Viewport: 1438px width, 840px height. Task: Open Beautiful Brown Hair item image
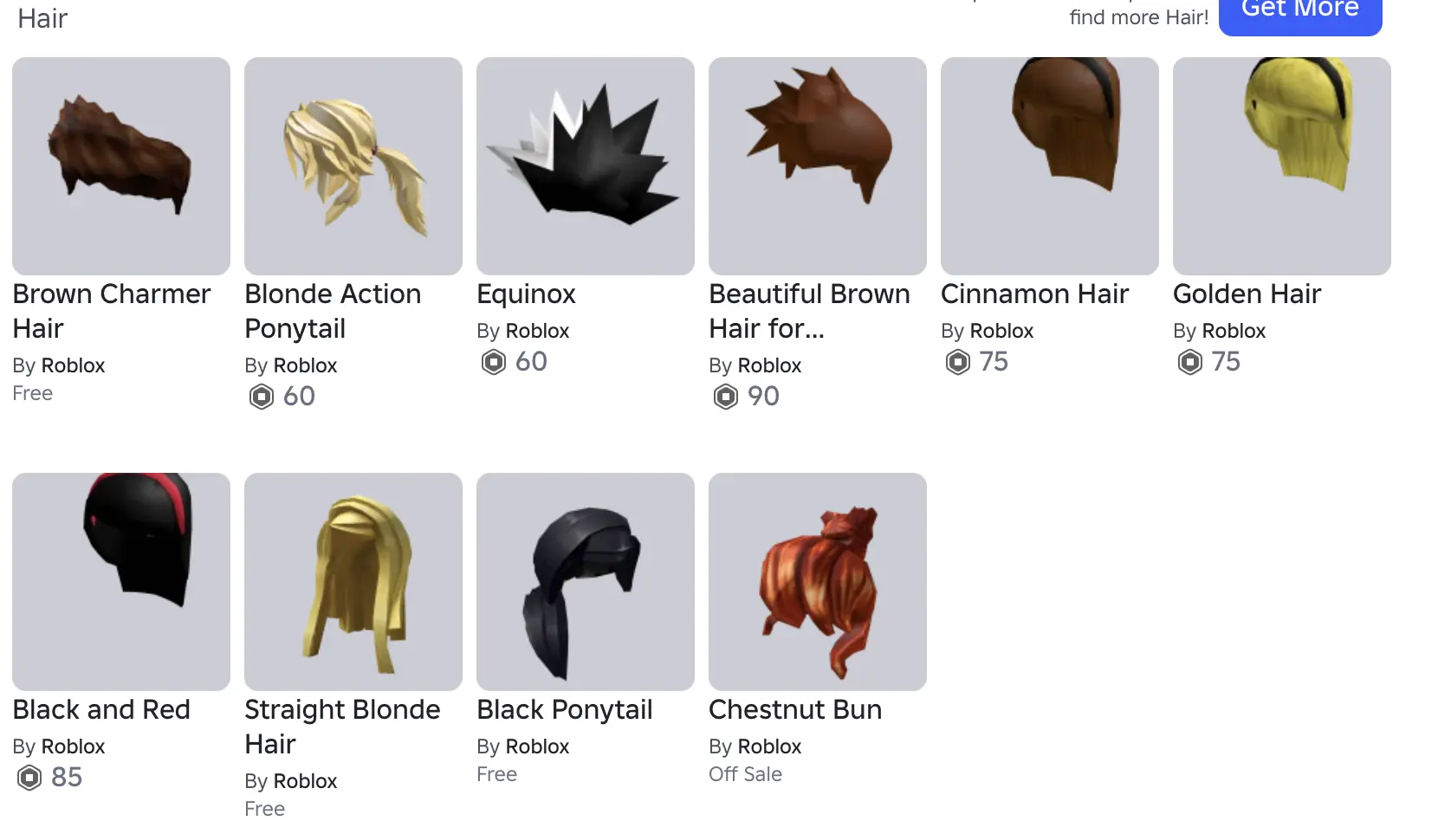(818, 166)
